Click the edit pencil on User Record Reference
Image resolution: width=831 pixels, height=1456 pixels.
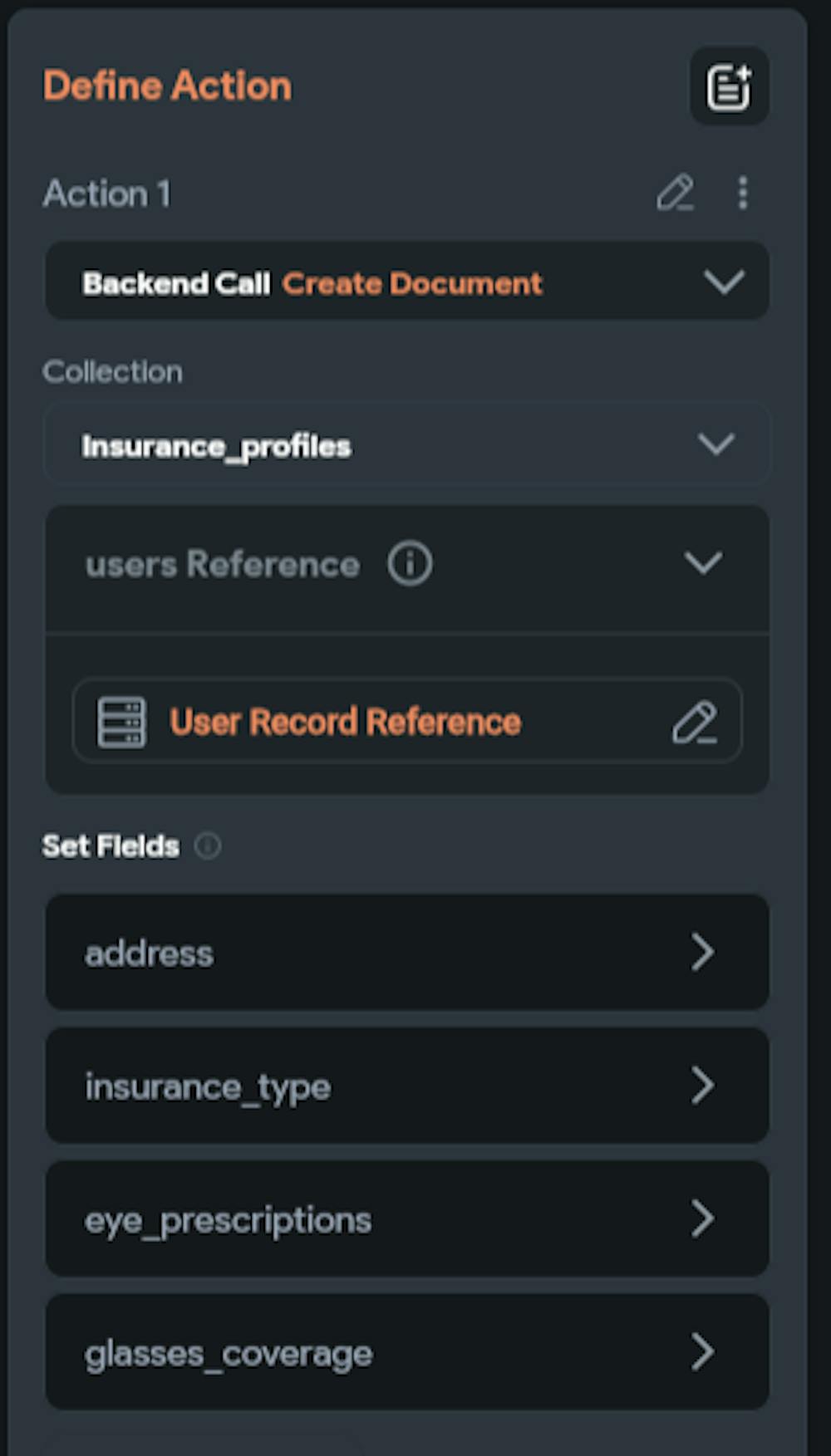[696, 721]
